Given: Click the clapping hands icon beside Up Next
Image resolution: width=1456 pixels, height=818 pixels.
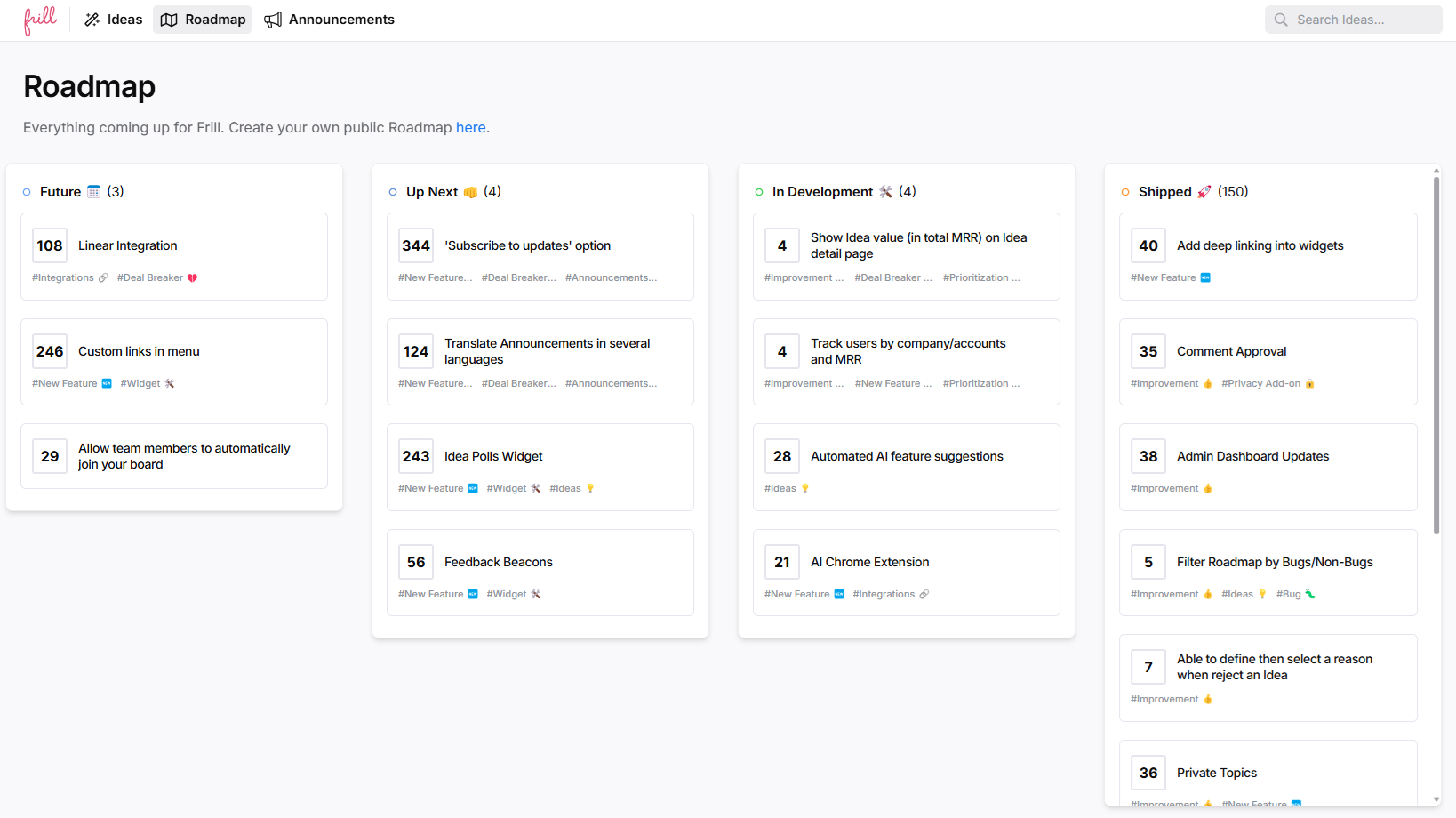Looking at the screenshot, I should [x=470, y=192].
